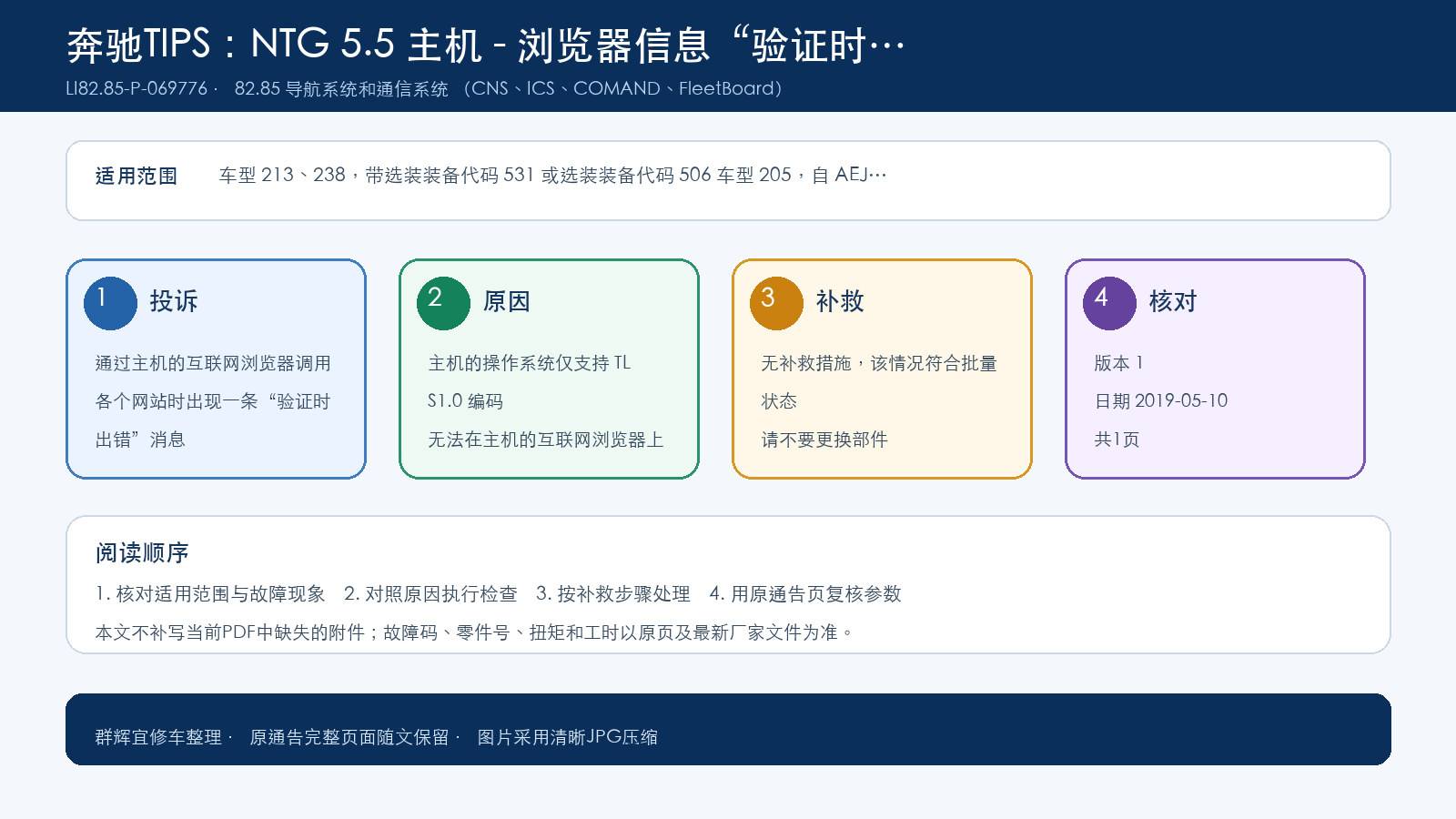
Task: Click step 4. 用原通告页复核参数
Action: (x=805, y=594)
